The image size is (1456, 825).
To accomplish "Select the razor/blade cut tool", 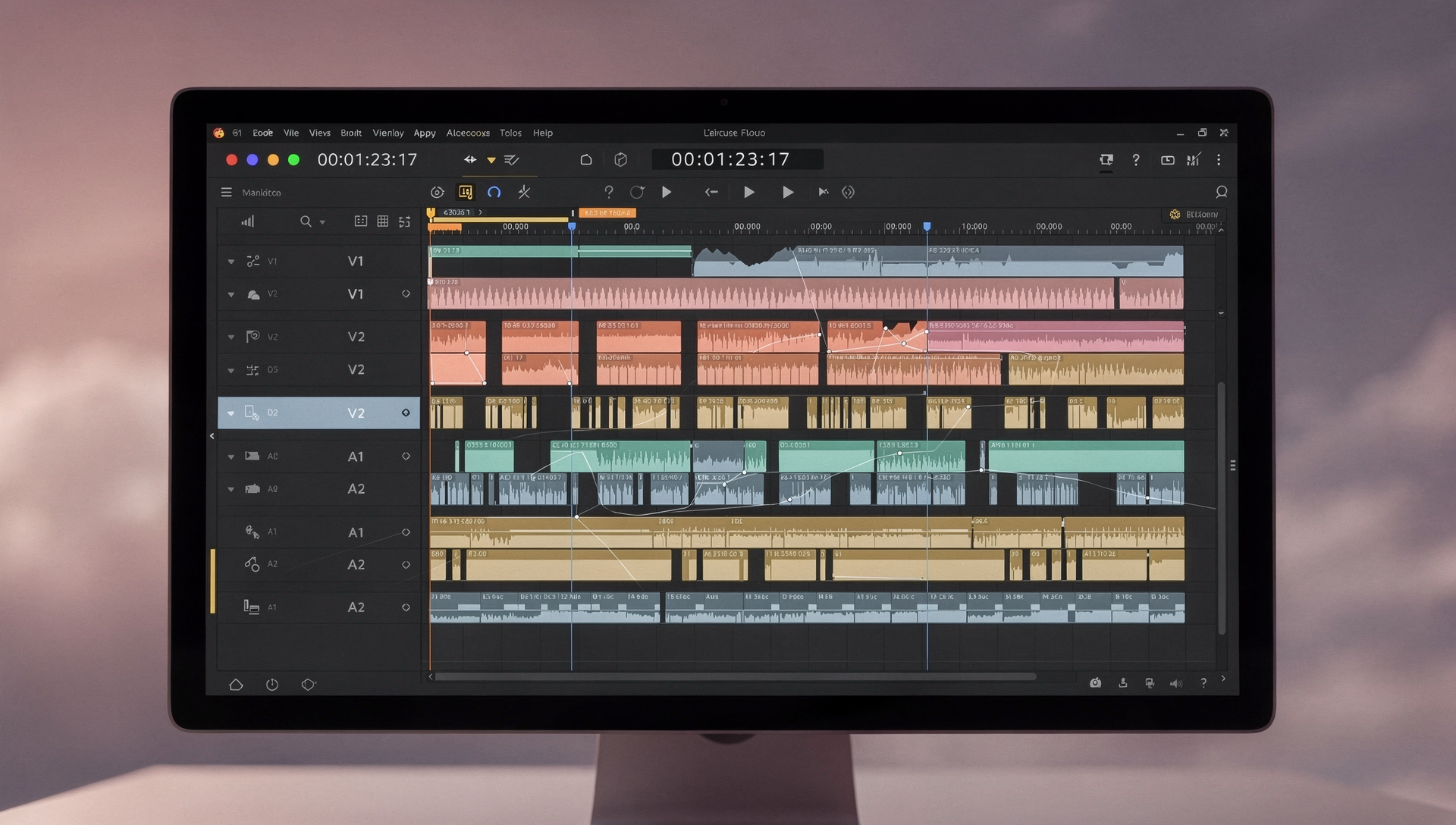I will tap(524, 193).
